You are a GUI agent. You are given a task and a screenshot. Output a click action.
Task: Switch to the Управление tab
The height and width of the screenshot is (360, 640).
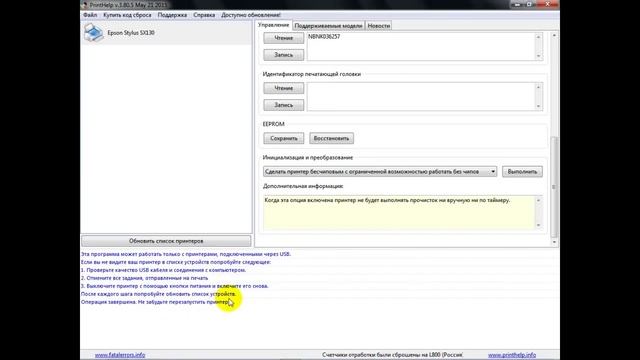coord(273,25)
